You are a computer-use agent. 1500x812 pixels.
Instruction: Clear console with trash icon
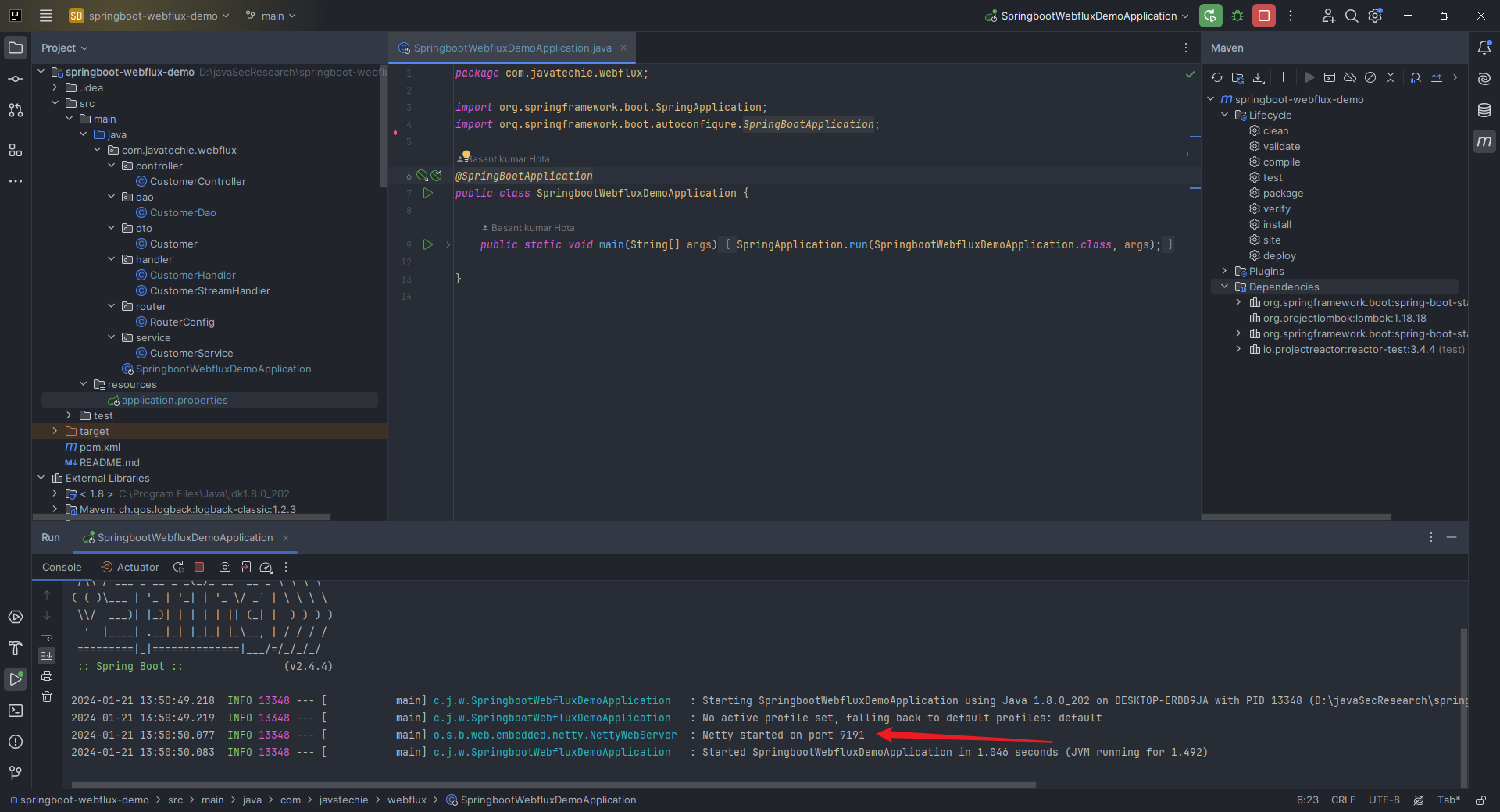tap(47, 696)
